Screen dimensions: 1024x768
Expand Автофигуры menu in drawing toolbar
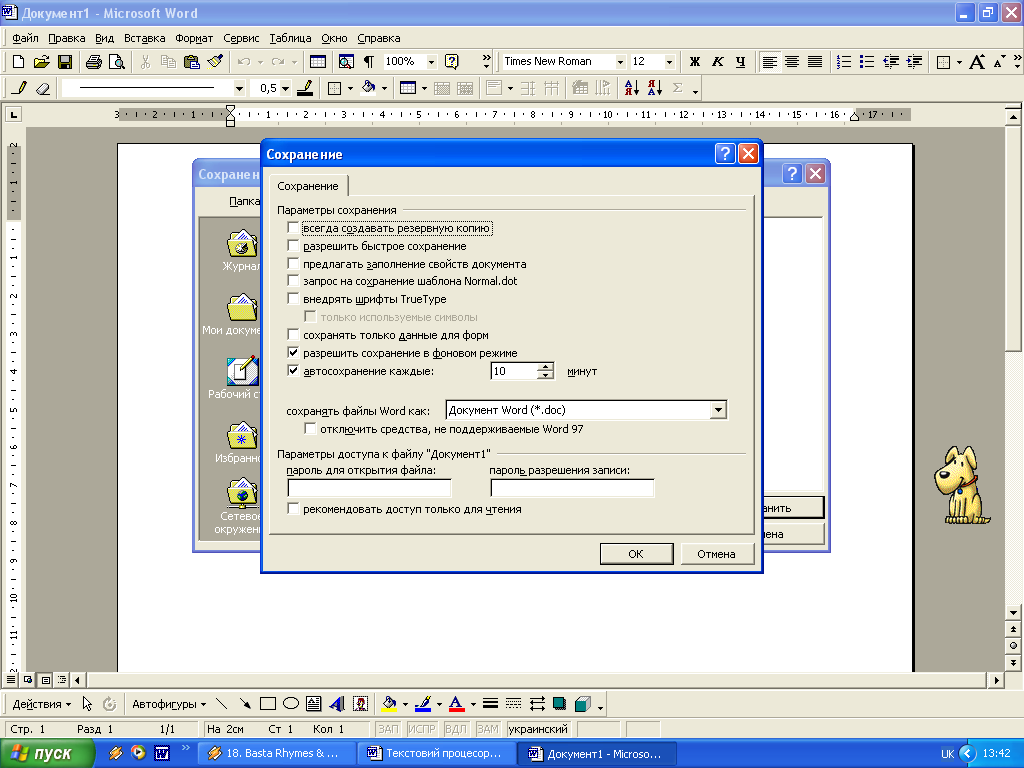pyautogui.click(x=169, y=704)
